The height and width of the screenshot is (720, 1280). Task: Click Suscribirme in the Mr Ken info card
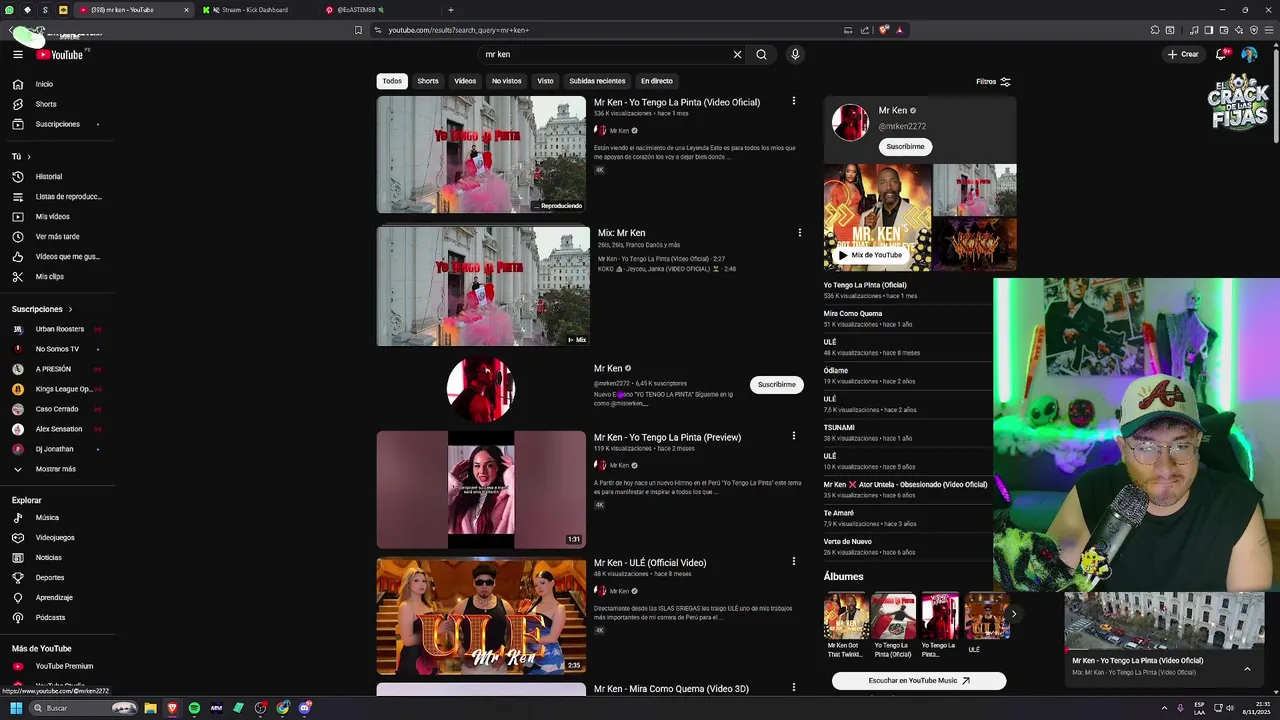pyautogui.click(x=905, y=147)
